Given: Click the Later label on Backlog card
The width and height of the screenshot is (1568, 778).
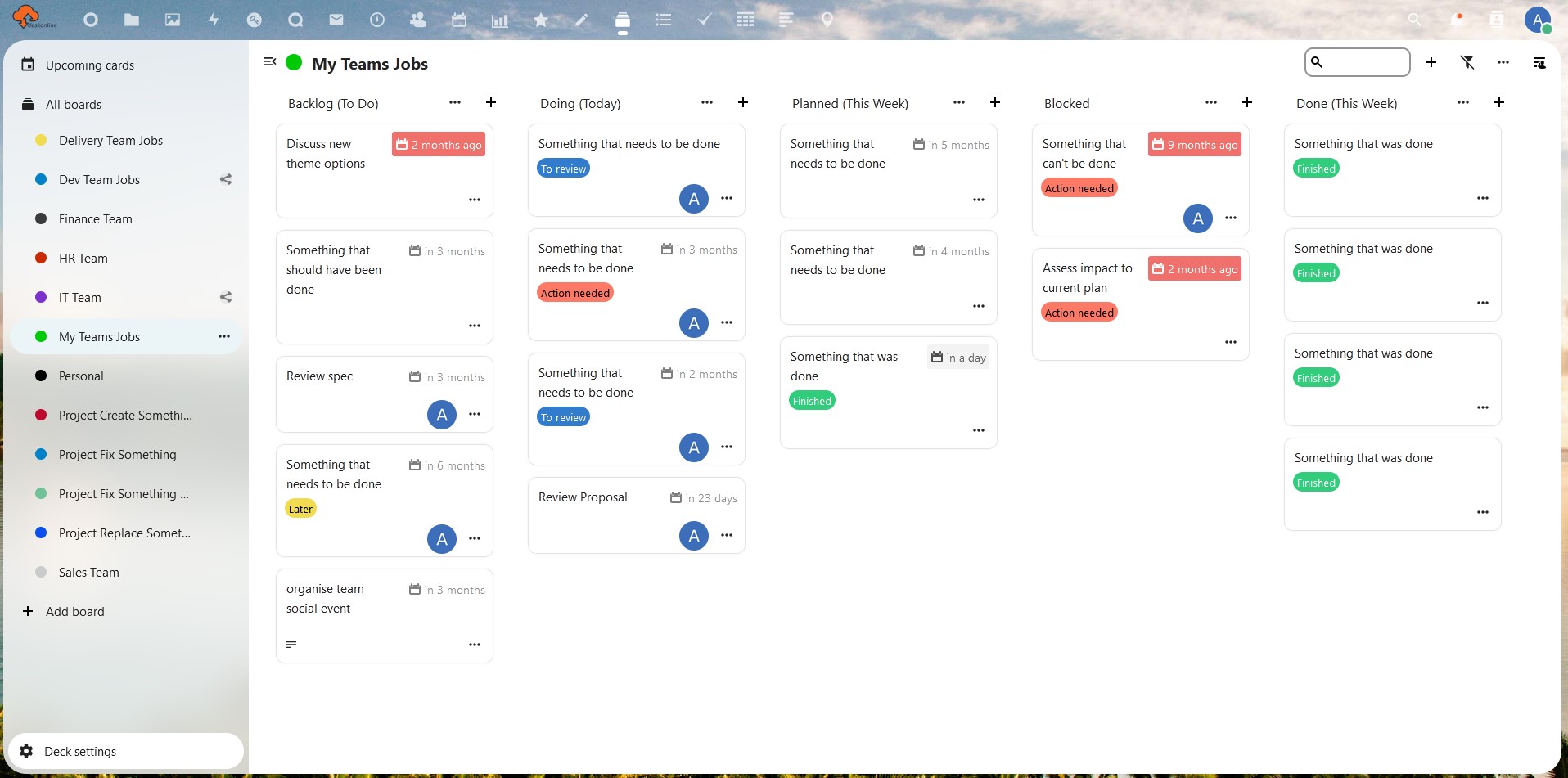Looking at the screenshot, I should coord(300,509).
